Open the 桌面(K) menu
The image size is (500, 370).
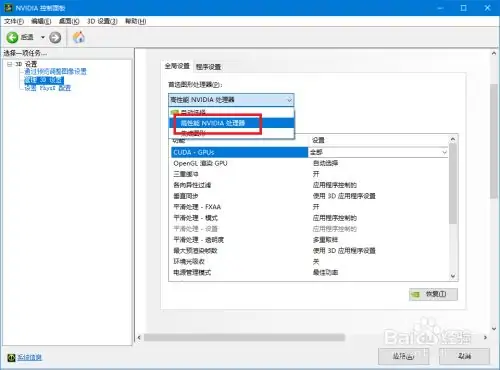coord(69,21)
